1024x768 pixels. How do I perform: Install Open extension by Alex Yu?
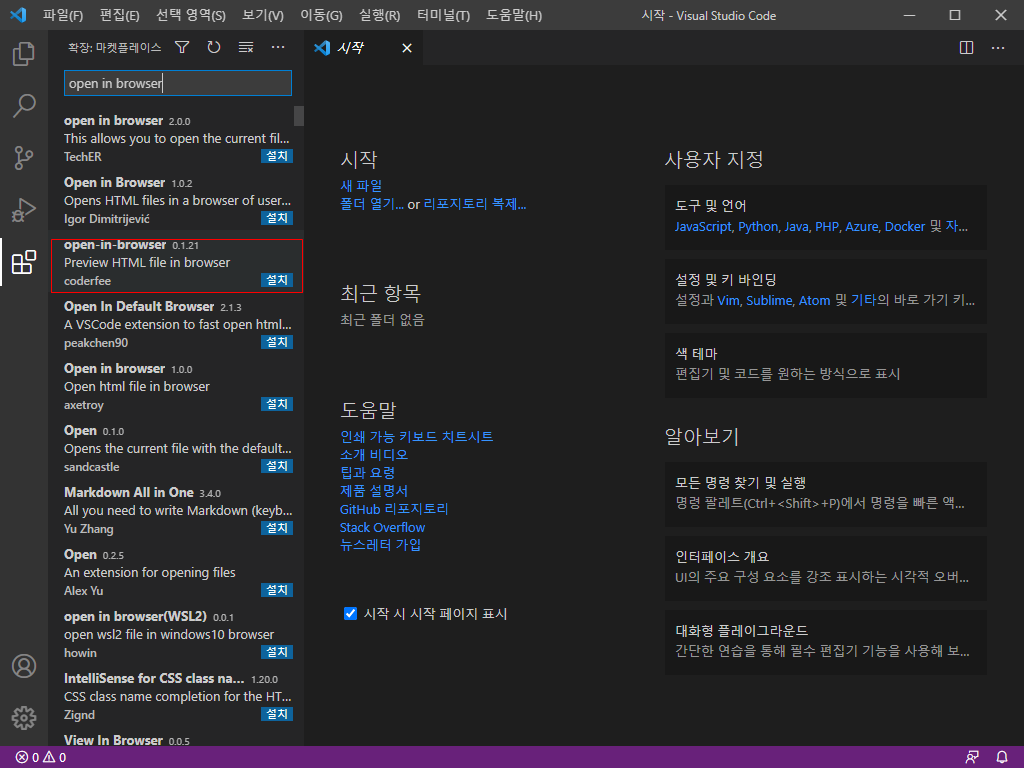[x=277, y=590]
